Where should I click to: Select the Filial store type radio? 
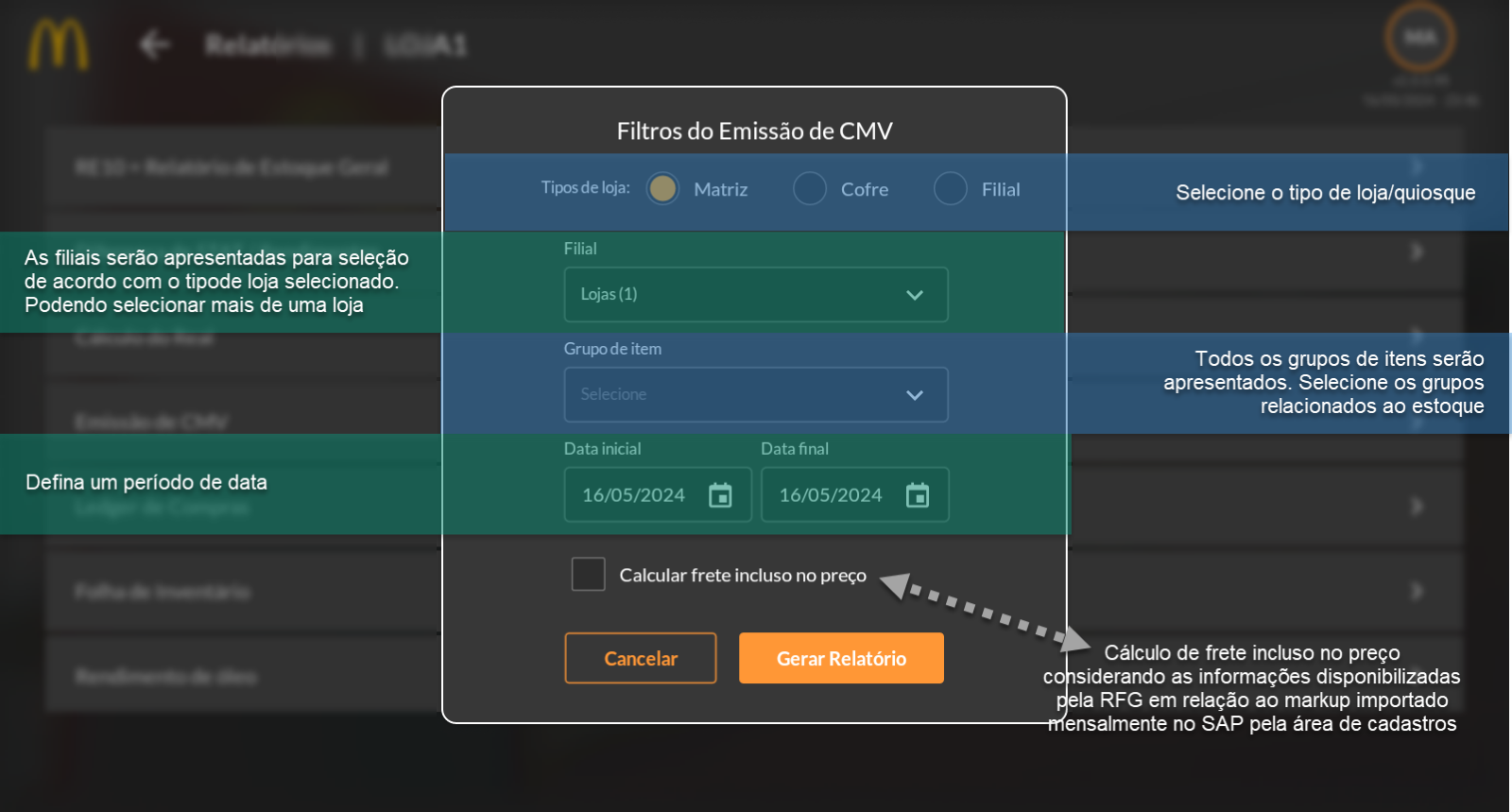(951, 188)
